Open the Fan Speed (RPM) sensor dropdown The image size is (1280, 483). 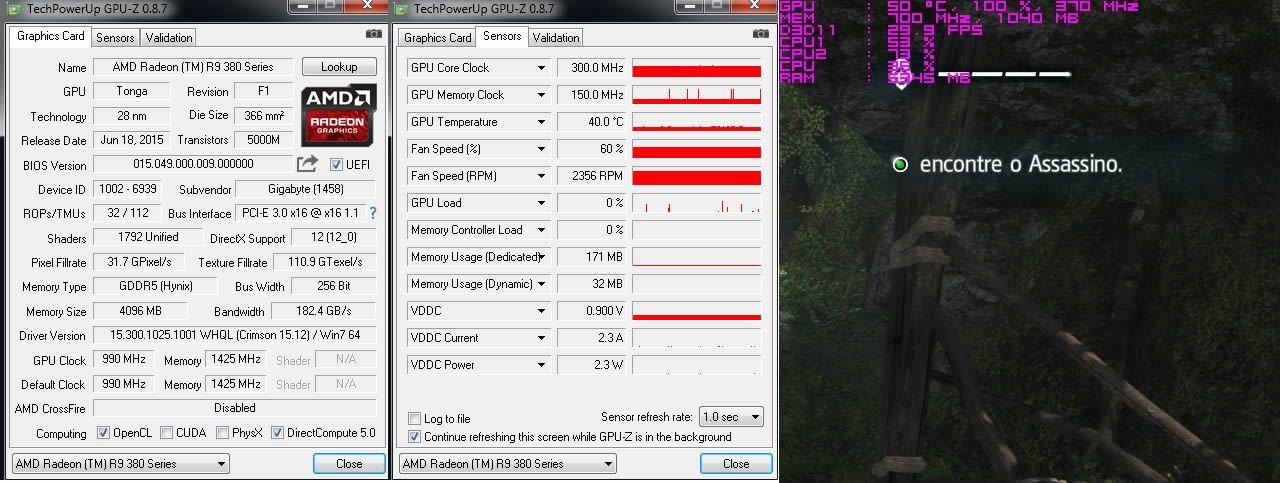point(541,176)
